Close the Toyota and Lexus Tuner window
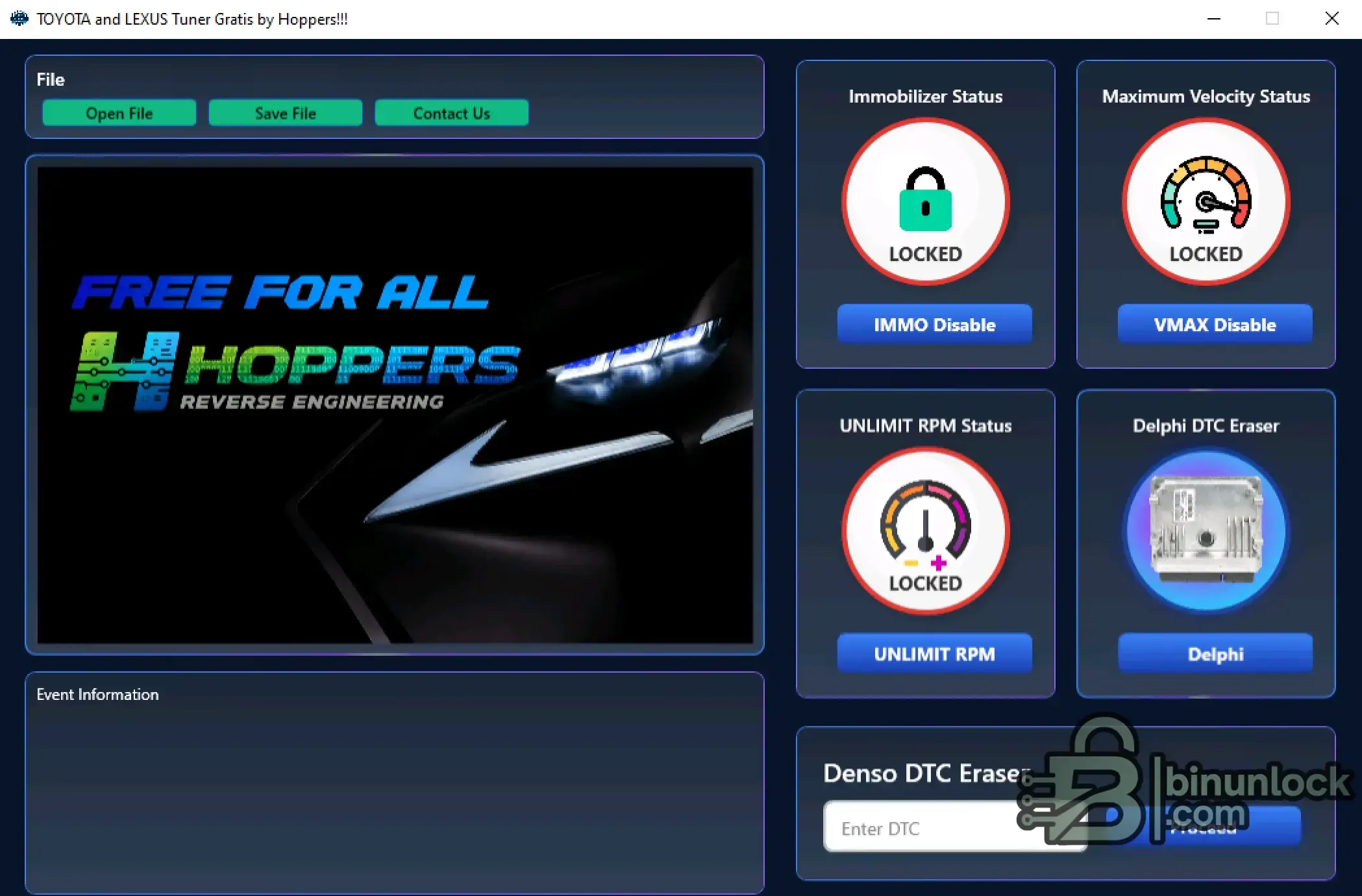 [x=1332, y=19]
